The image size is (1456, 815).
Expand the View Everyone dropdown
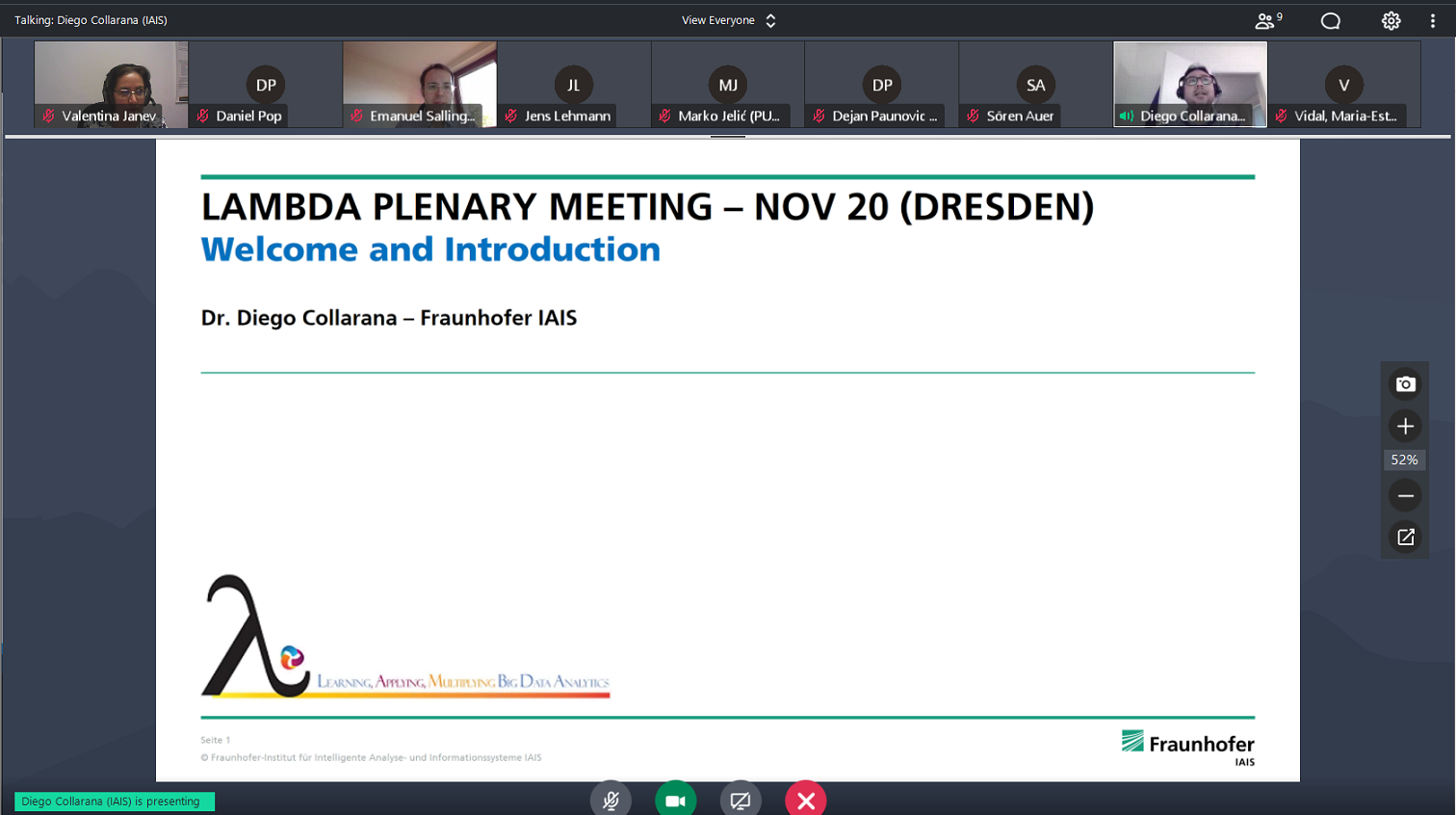tap(729, 20)
